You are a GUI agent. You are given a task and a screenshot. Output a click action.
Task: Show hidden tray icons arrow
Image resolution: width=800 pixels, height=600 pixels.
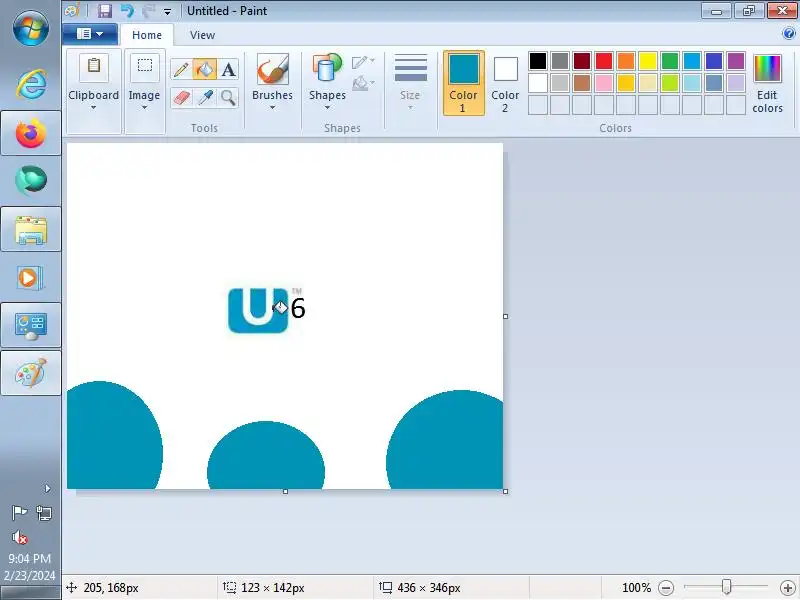click(47, 488)
